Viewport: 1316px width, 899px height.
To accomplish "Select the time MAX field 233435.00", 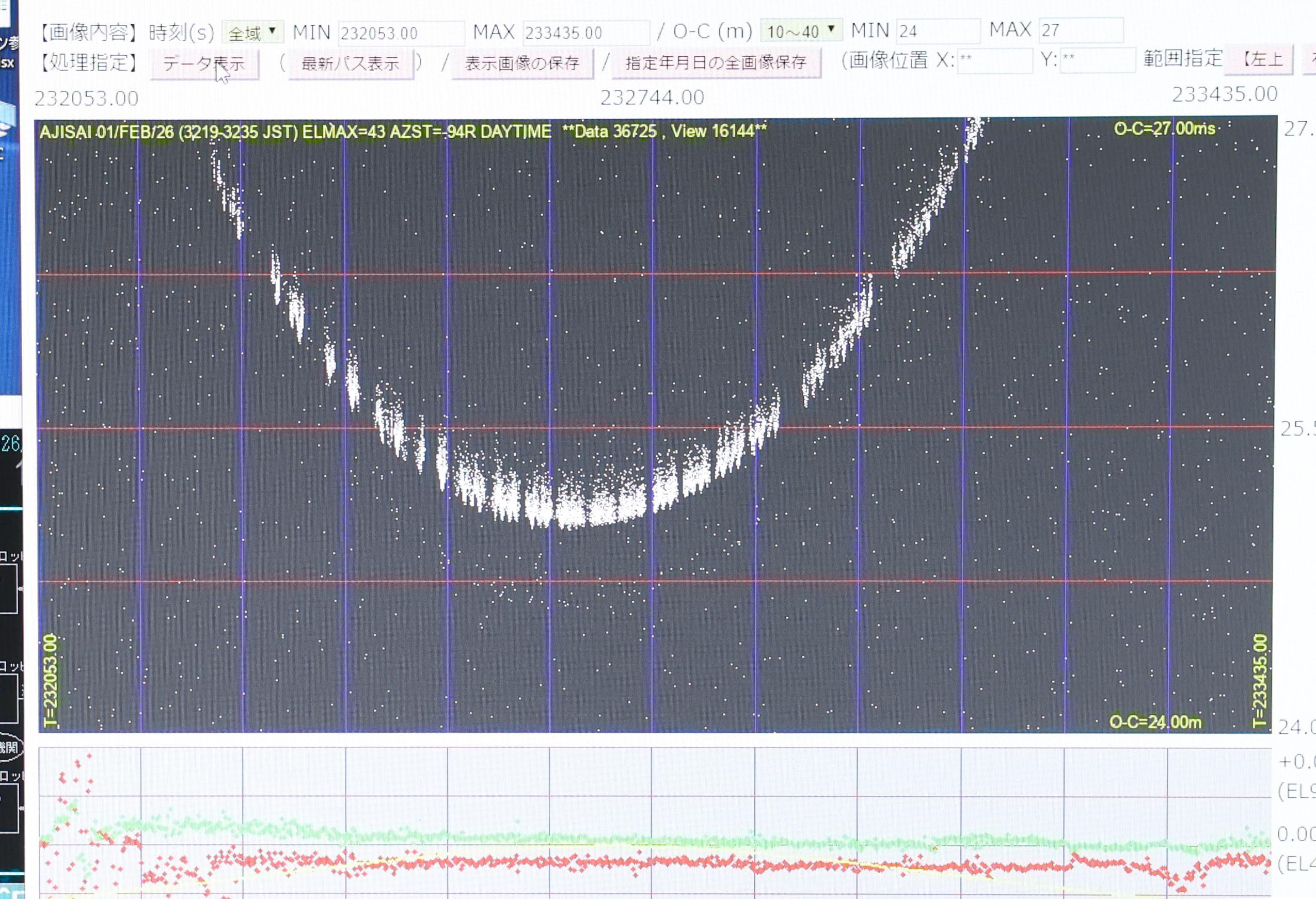I will [586, 33].
